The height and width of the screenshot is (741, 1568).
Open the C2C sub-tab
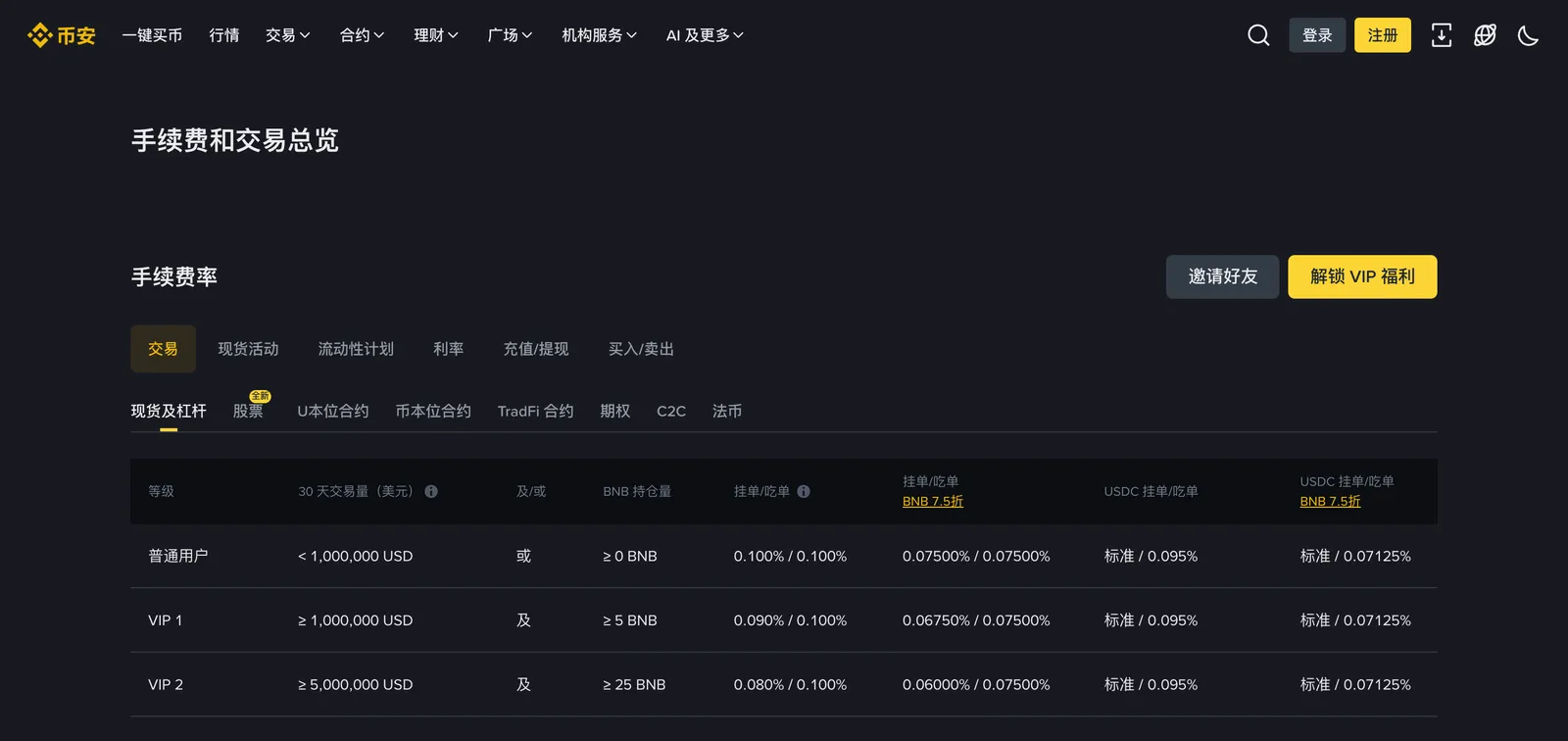click(671, 411)
